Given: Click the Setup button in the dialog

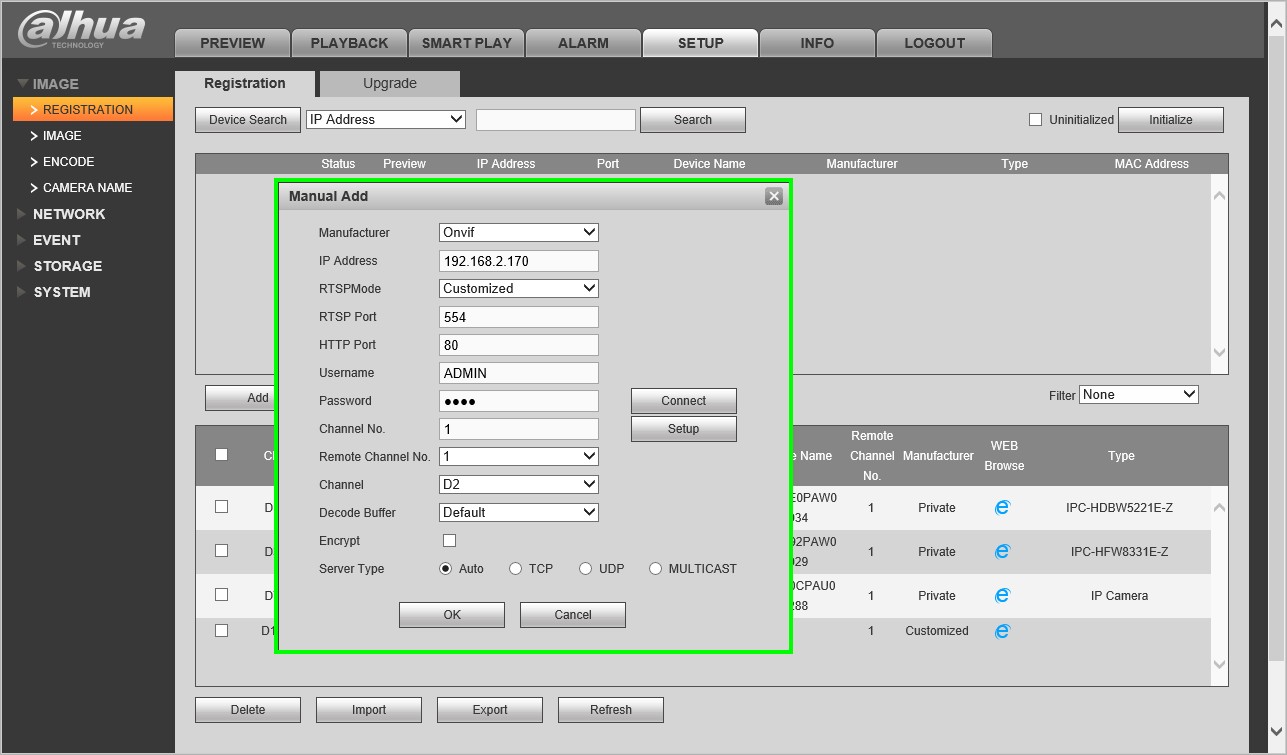Looking at the screenshot, I should (x=684, y=429).
